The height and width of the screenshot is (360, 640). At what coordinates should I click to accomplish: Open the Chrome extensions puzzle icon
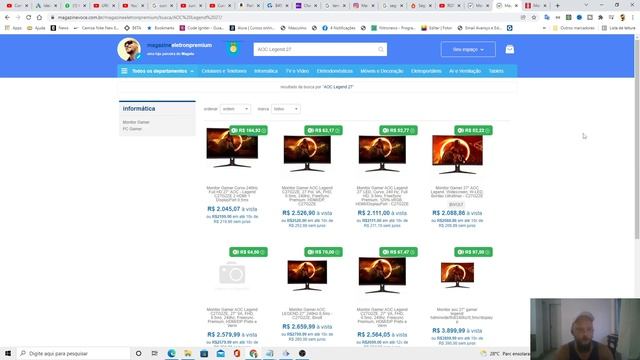click(x=600, y=18)
